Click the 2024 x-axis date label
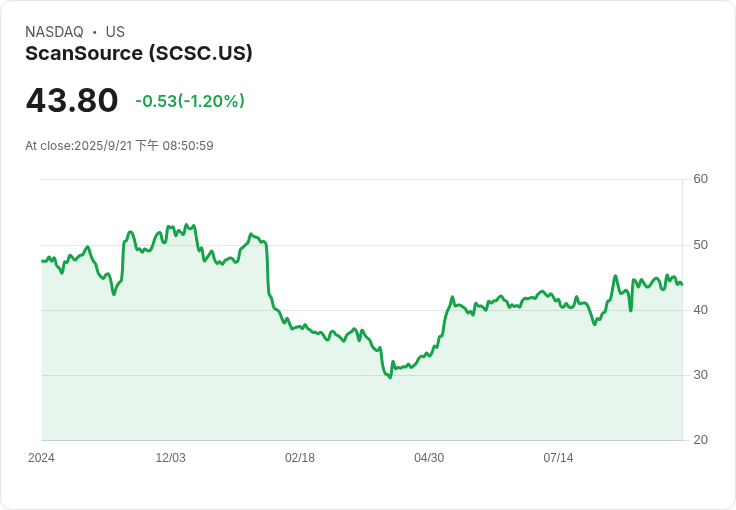This screenshot has width=736, height=510. tap(41, 458)
